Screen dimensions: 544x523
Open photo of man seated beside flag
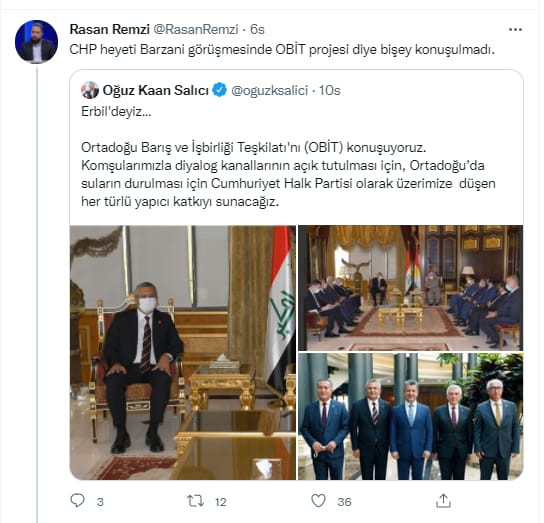183,353
